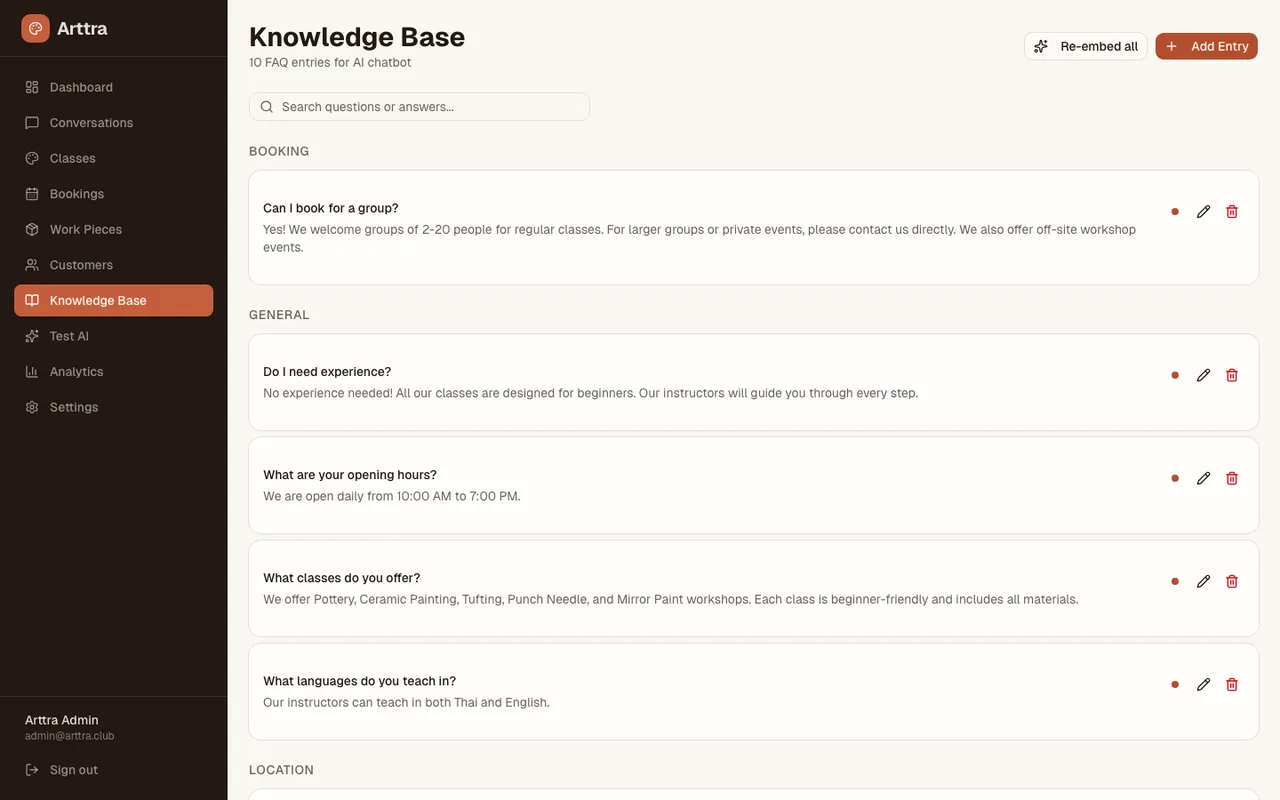Click the BOOKING category heading
The image size is (1280, 800).
(x=279, y=151)
